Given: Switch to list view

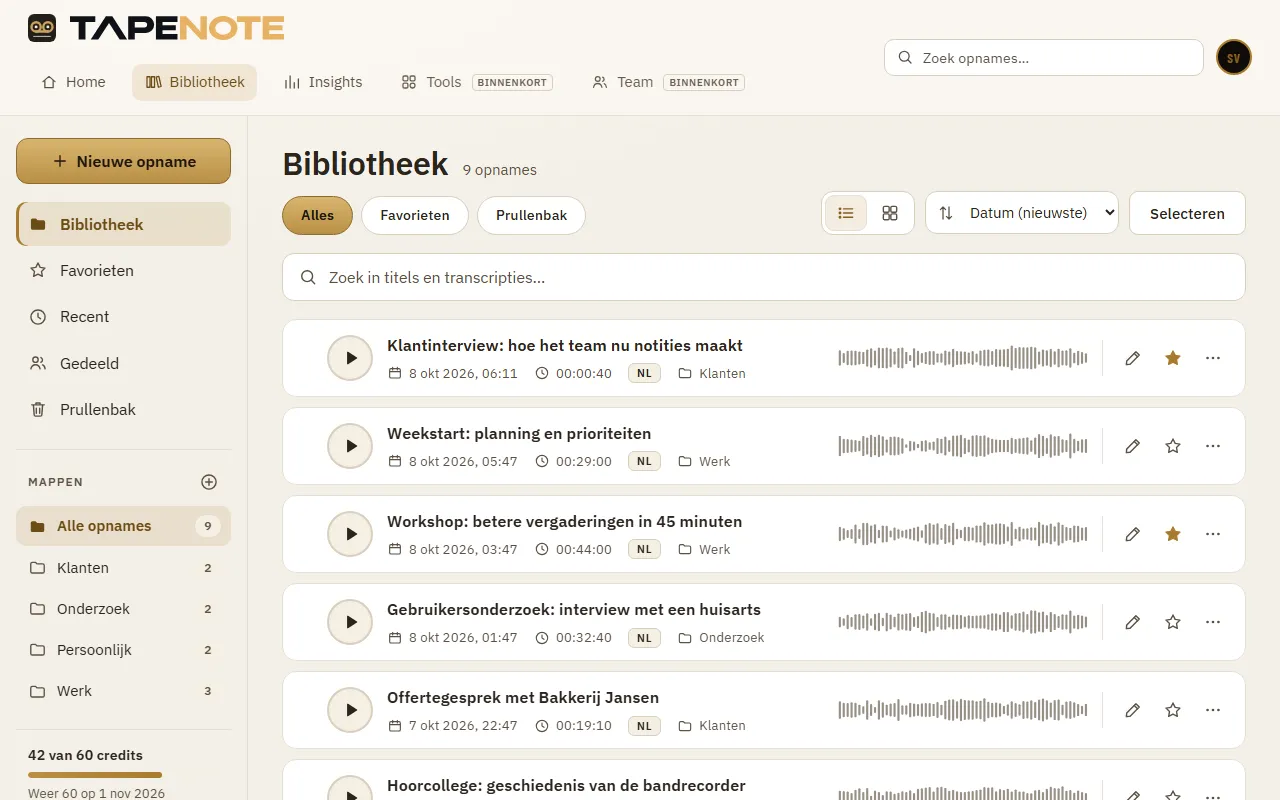Looking at the screenshot, I should click(846, 213).
